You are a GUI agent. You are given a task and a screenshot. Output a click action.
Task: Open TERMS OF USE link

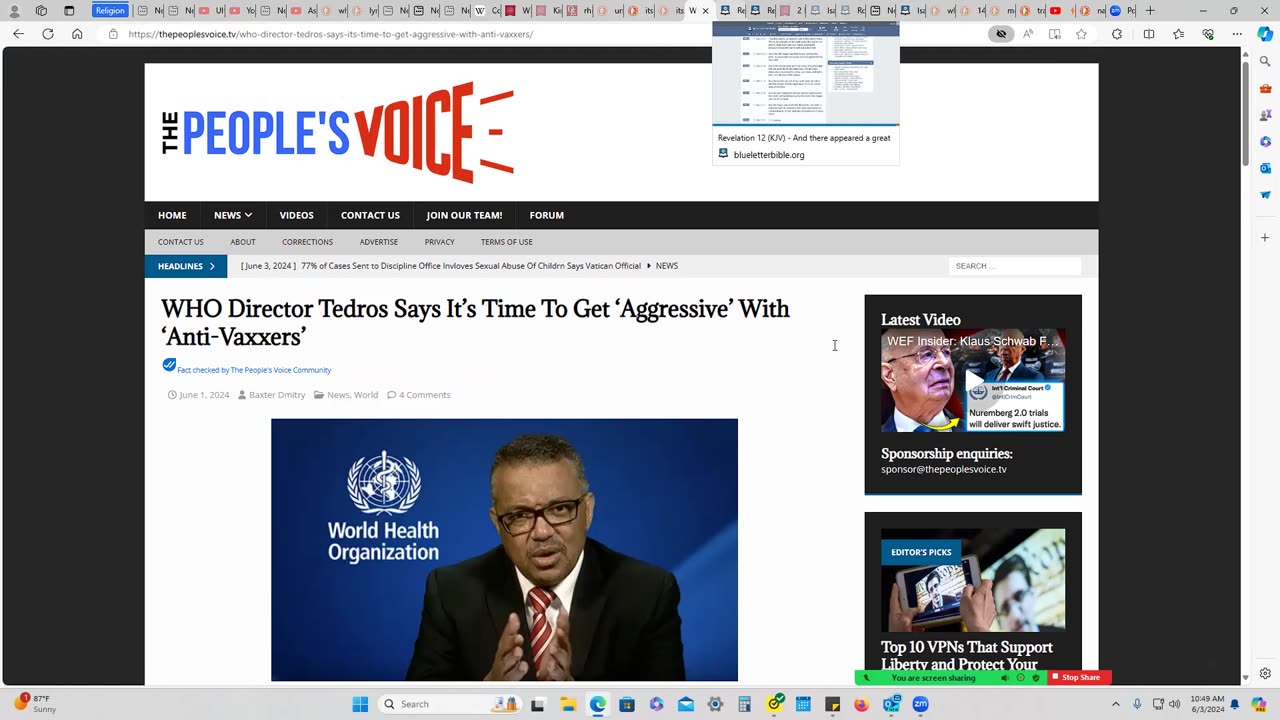click(x=506, y=242)
